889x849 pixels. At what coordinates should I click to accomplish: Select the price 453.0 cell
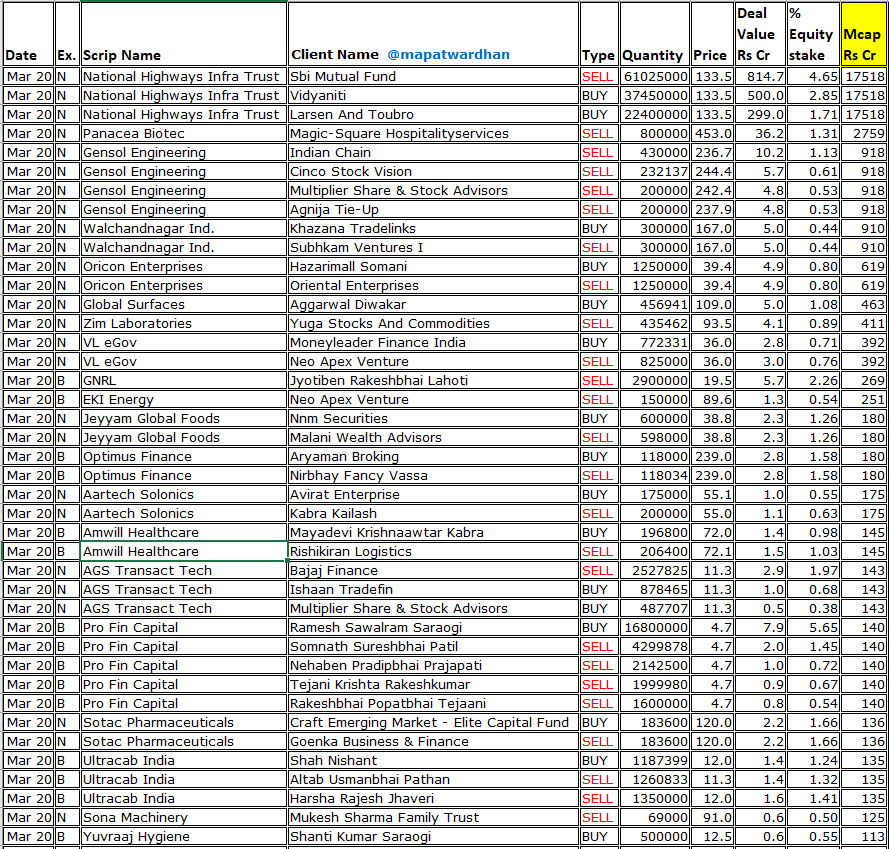[x=712, y=133]
